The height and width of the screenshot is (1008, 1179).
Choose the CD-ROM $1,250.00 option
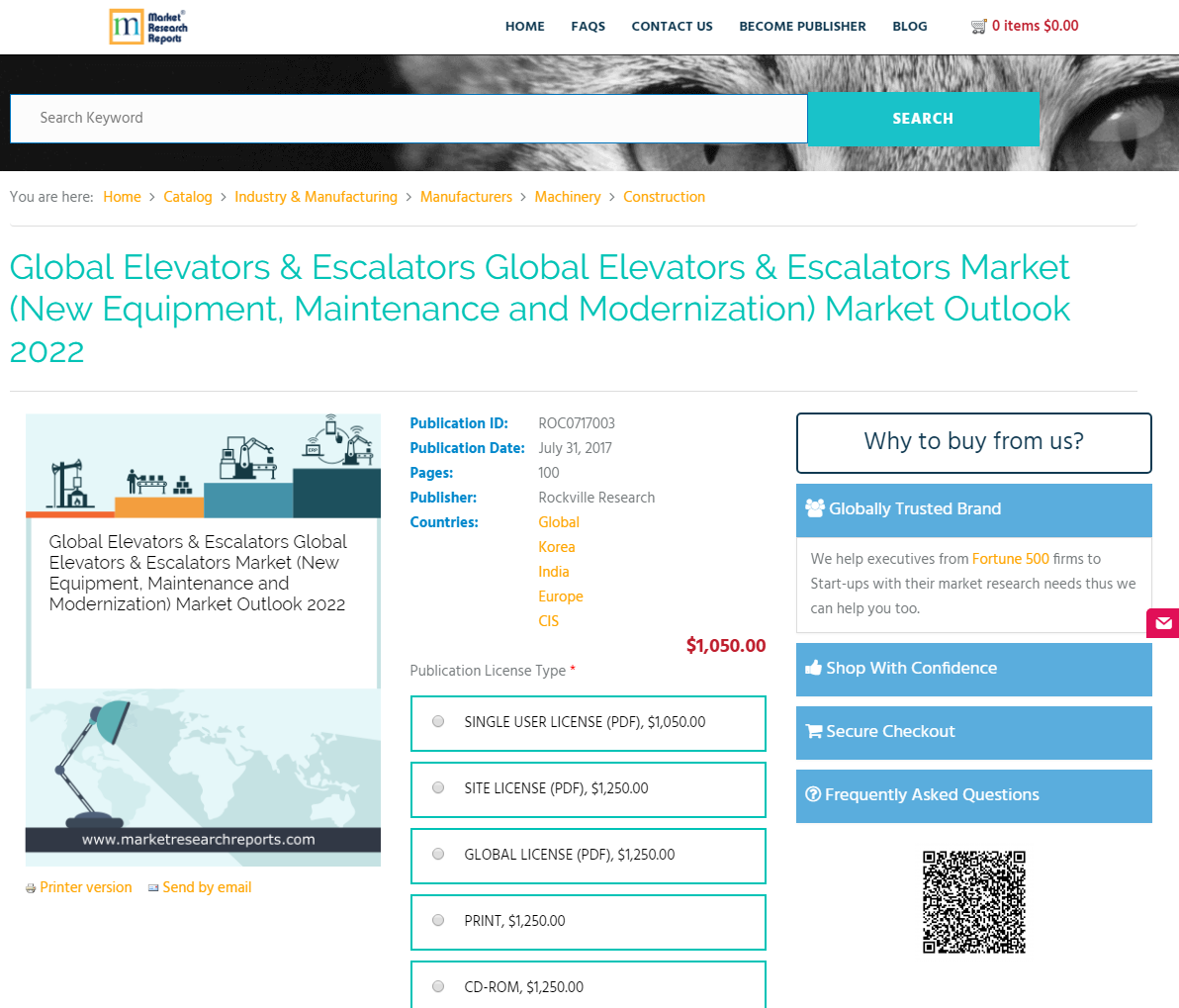click(x=588, y=984)
